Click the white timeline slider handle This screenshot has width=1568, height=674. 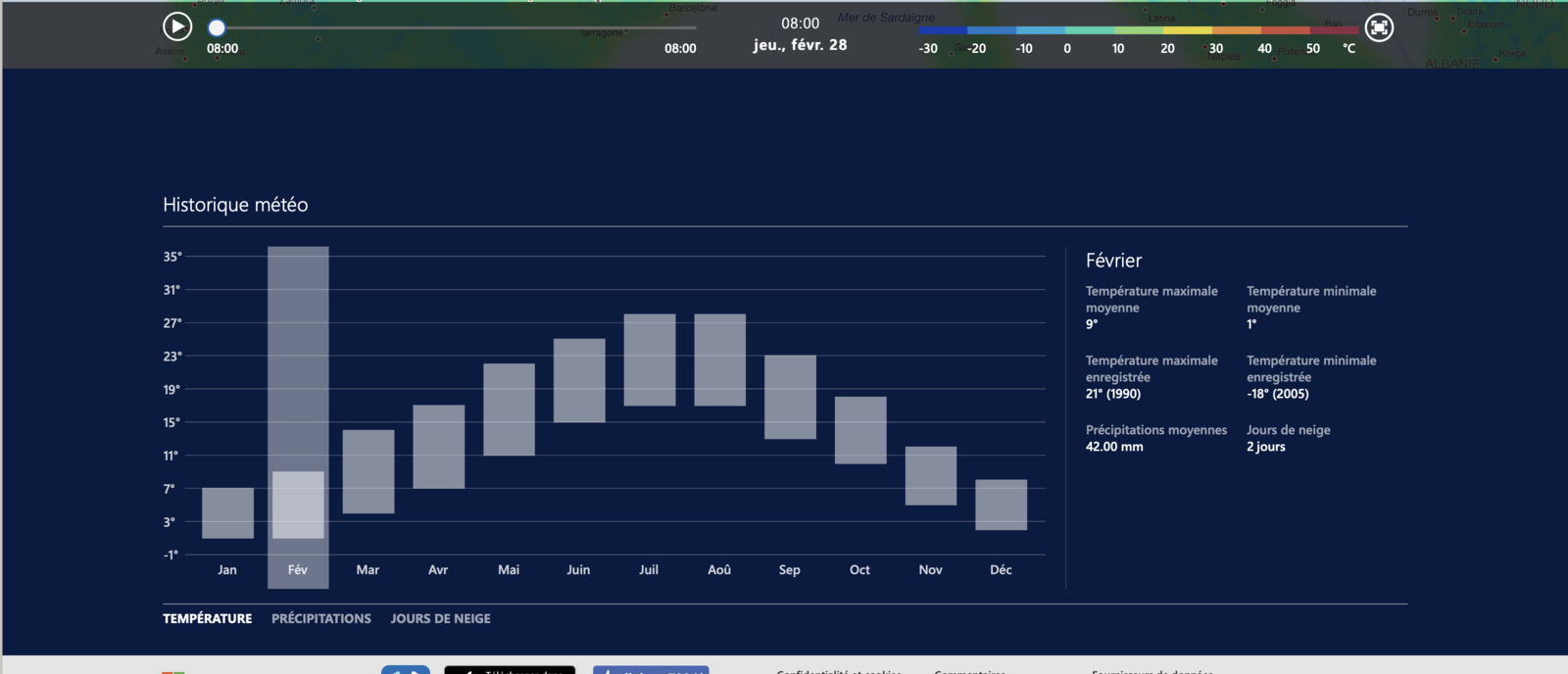coord(217,28)
